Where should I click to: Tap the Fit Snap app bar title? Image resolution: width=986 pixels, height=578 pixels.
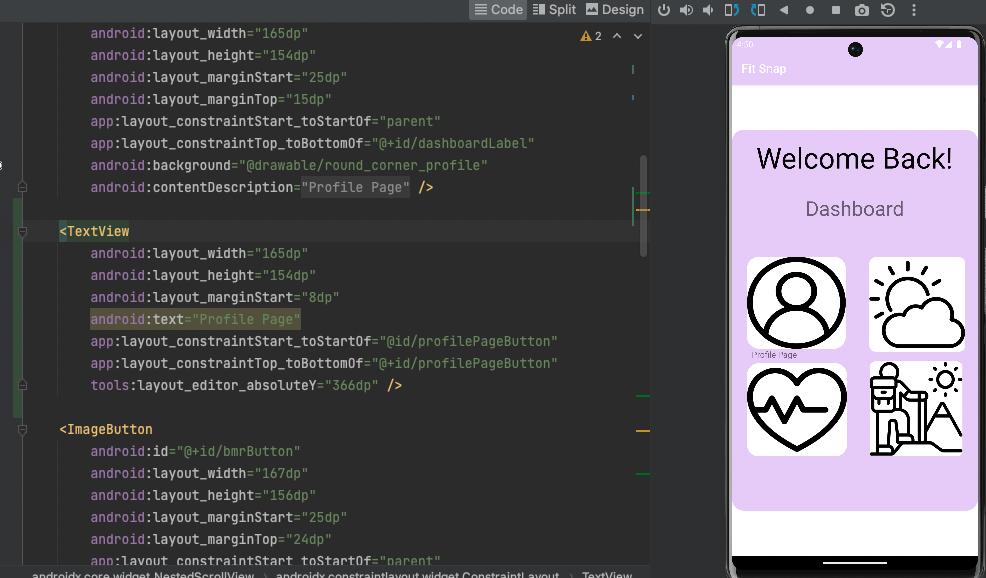[763, 69]
